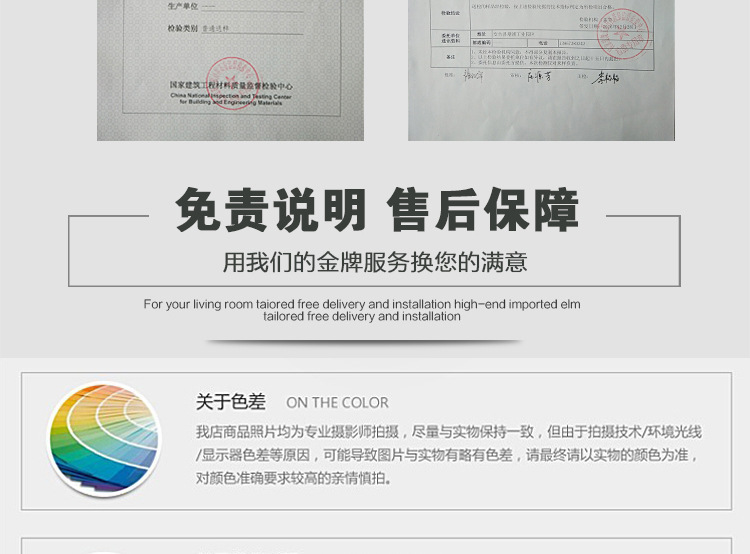
Task: Click the text 'tailored free delivery and installation'
Action: (x=362, y=316)
